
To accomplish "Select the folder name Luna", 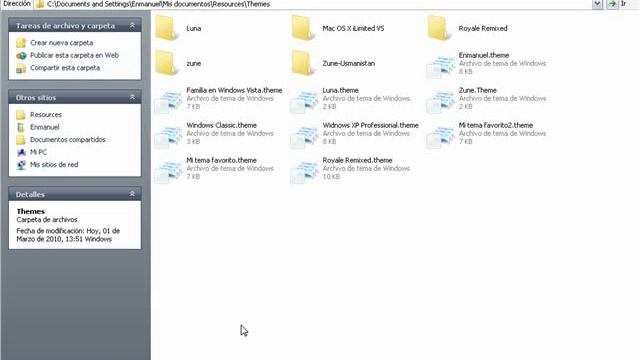I will 193,28.
